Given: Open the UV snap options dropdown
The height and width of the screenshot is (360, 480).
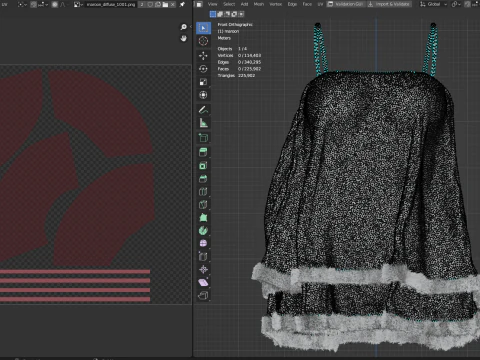Looking at the screenshot, I should (x=42, y=4).
